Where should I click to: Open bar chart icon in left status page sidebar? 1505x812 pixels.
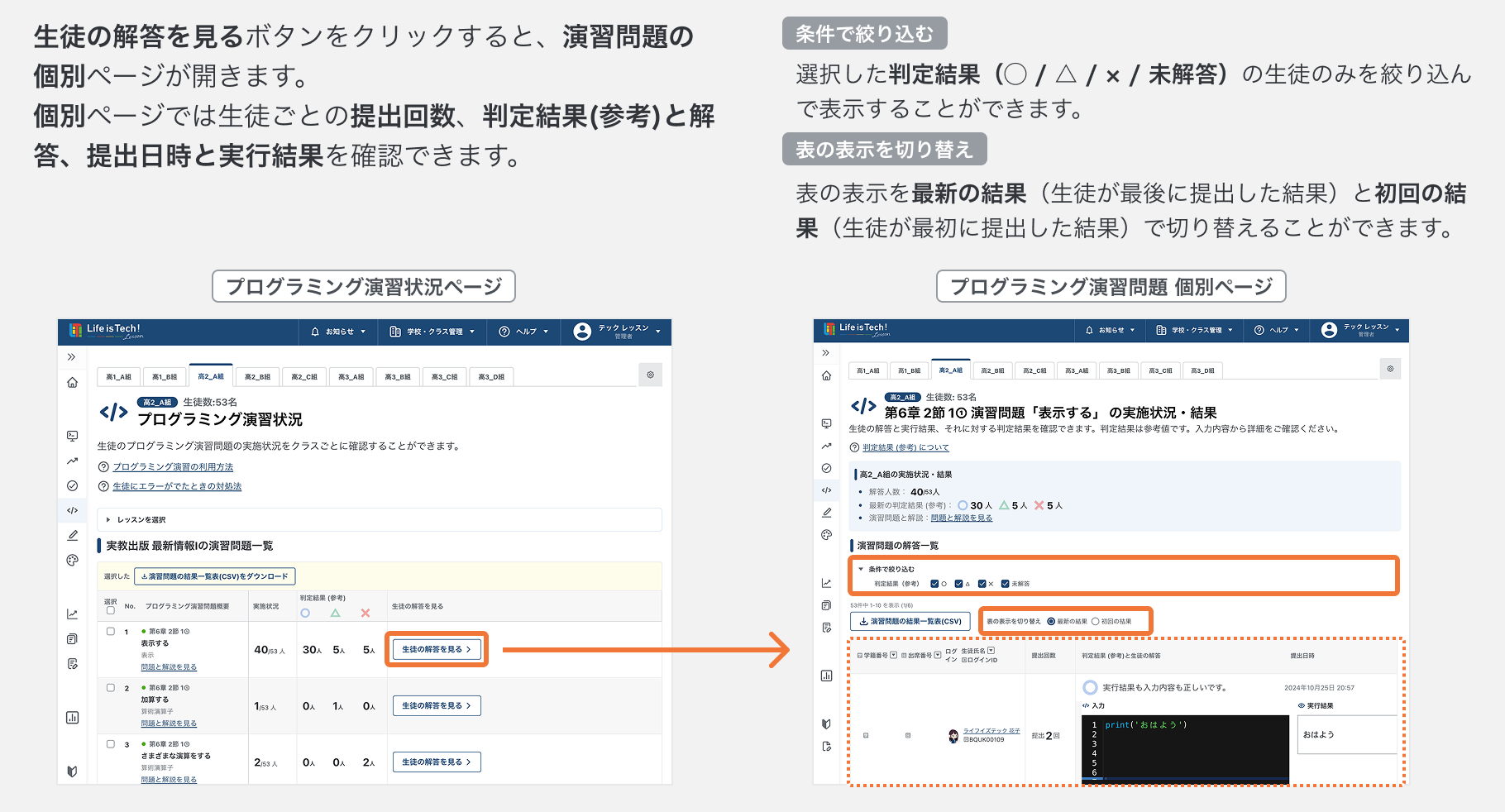72,717
